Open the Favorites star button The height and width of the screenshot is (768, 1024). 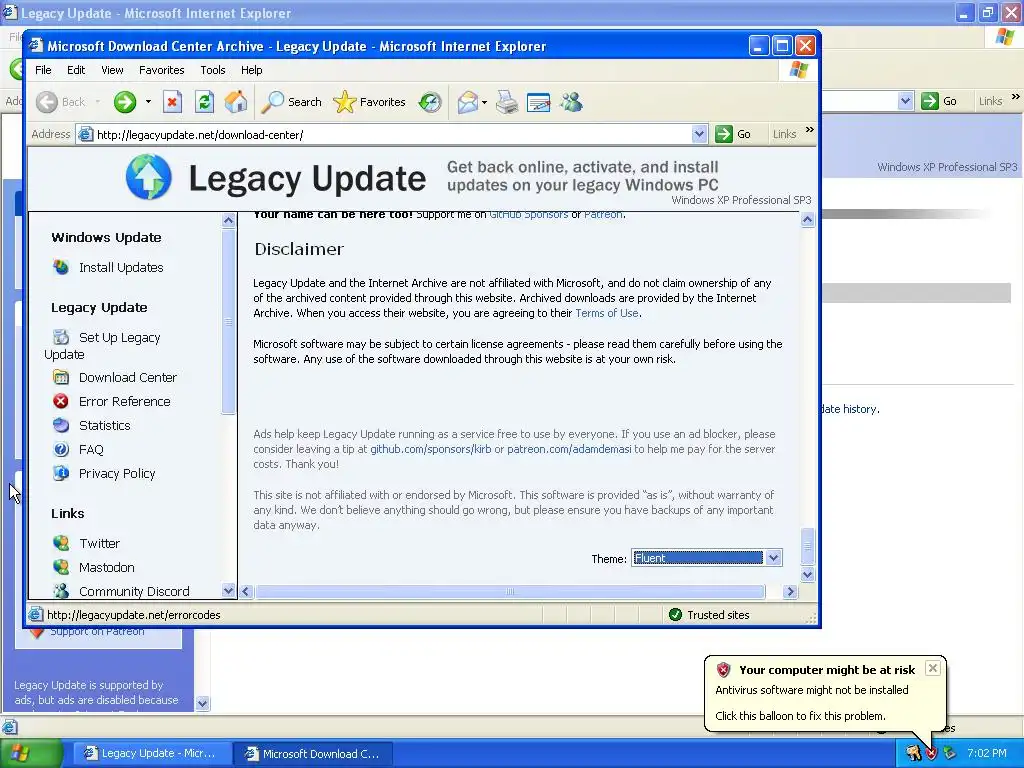370,102
